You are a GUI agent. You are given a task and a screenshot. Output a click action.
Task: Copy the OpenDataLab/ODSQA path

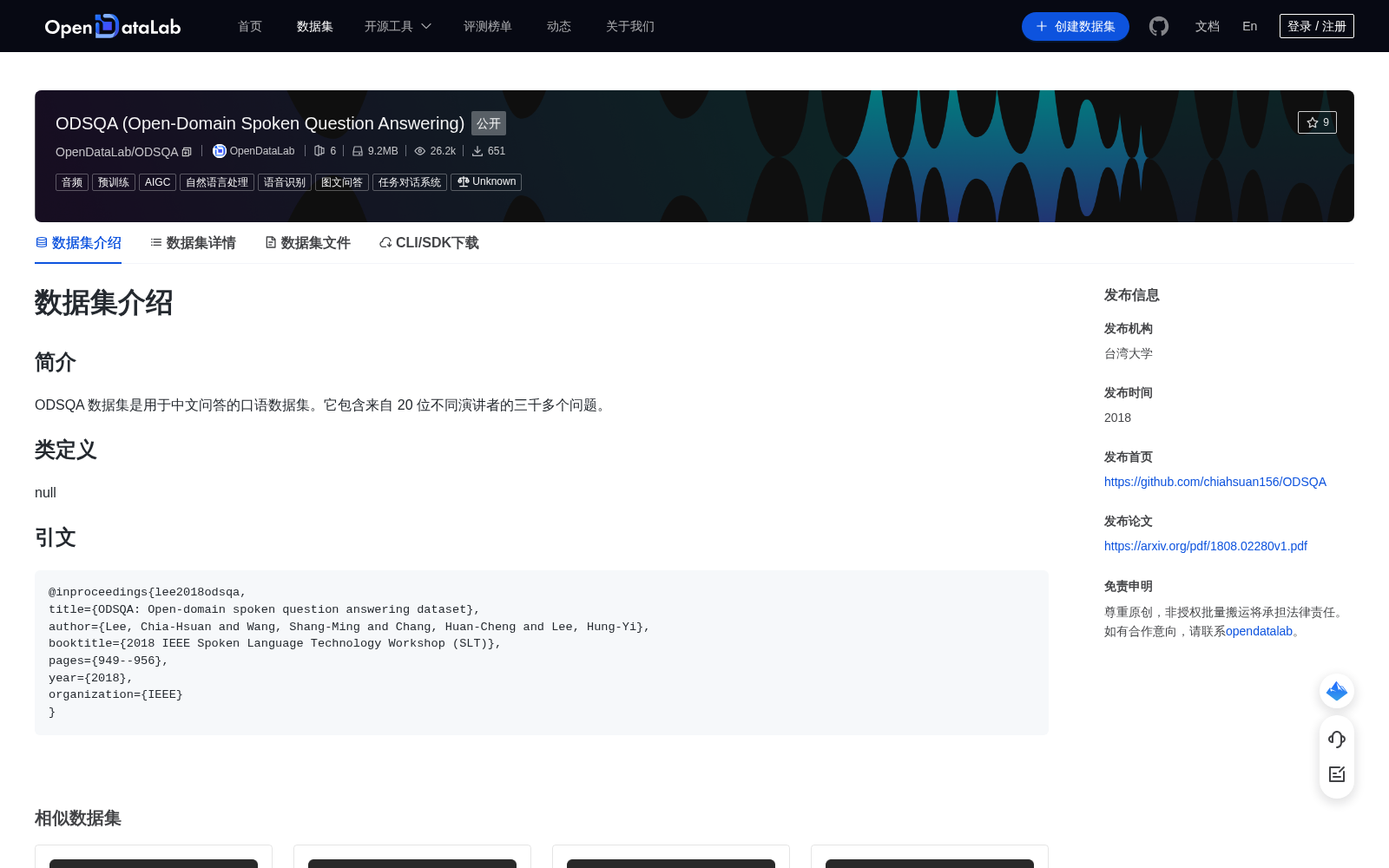click(x=187, y=152)
